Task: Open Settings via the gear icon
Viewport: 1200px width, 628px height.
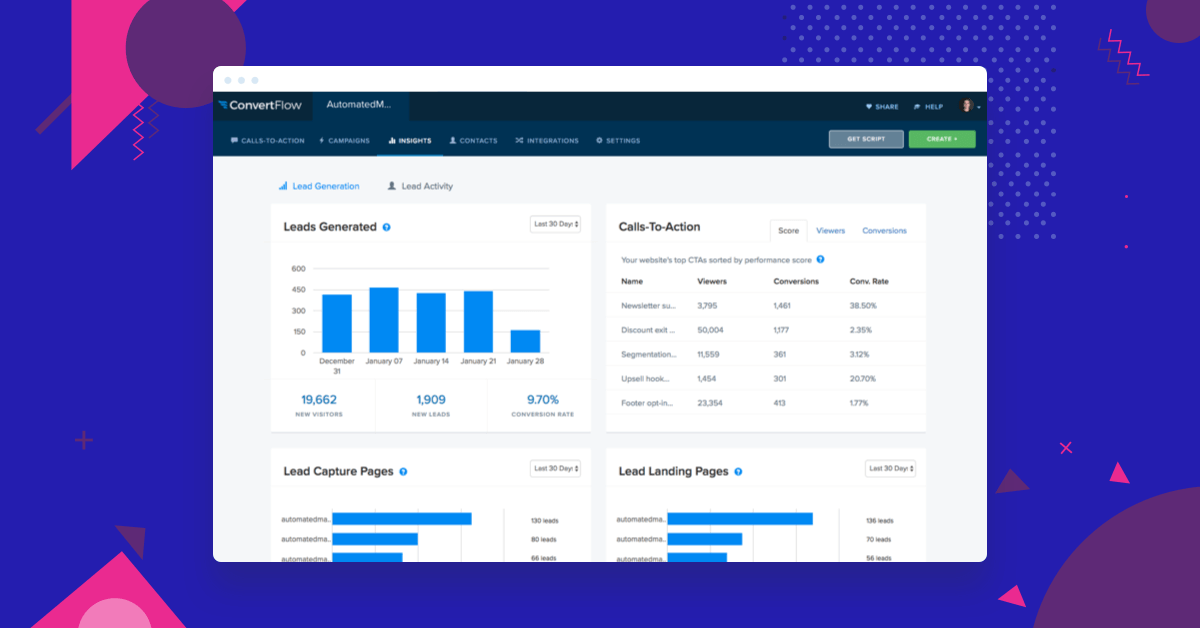Action: (600, 140)
